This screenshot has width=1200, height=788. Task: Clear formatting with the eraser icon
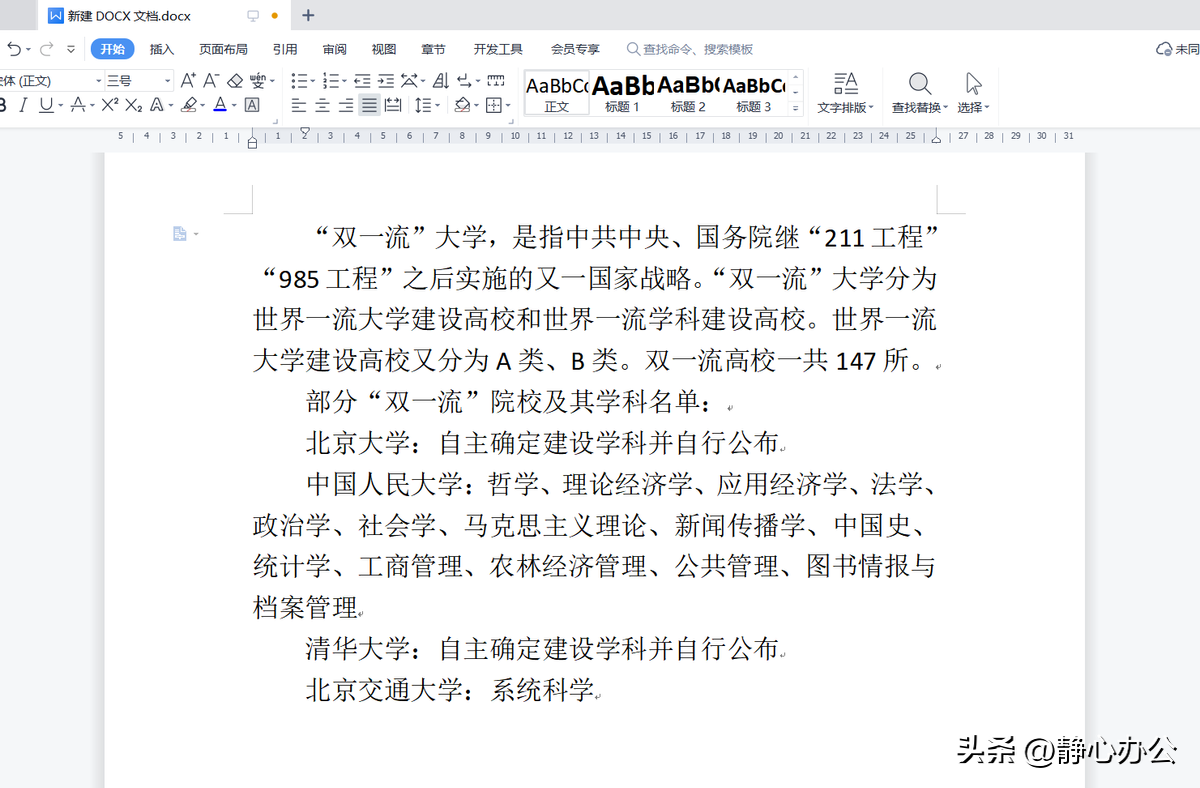click(235, 80)
